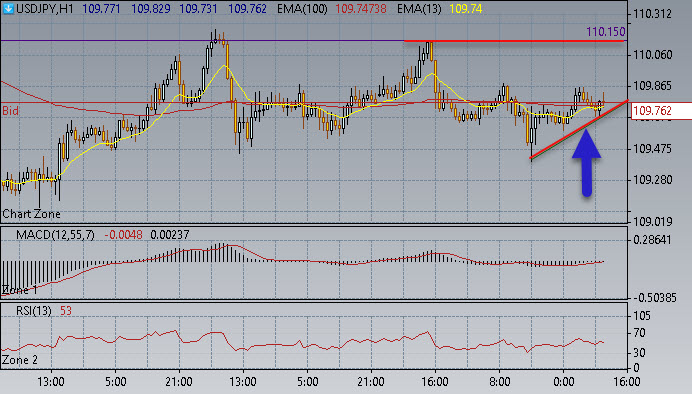Click the 109.280 price axis label
This screenshot has width=692, height=394.
click(652, 180)
